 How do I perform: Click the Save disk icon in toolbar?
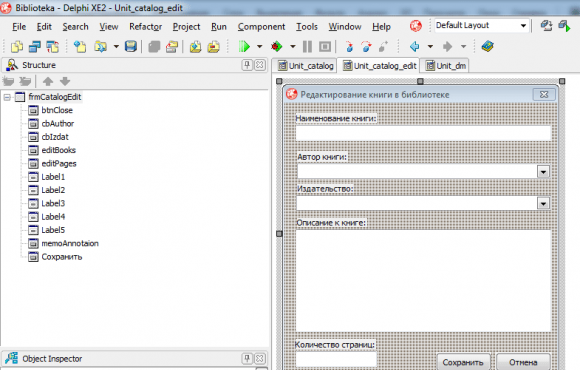coord(131,47)
